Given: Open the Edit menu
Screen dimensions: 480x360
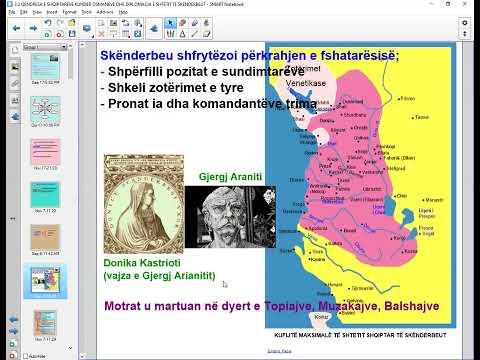Looking at the screenshot, I should click(24, 12).
